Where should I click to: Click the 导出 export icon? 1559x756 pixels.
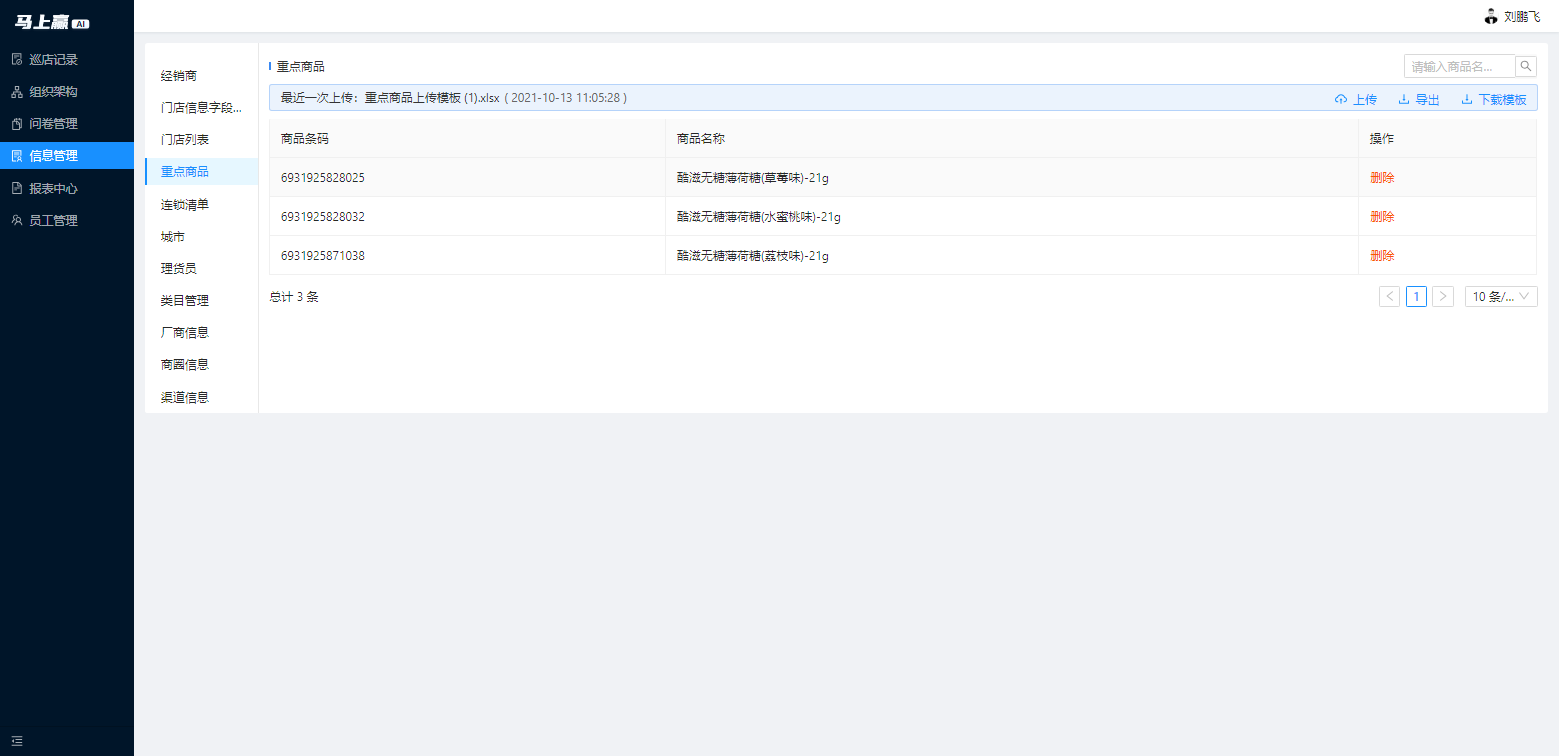click(1404, 99)
